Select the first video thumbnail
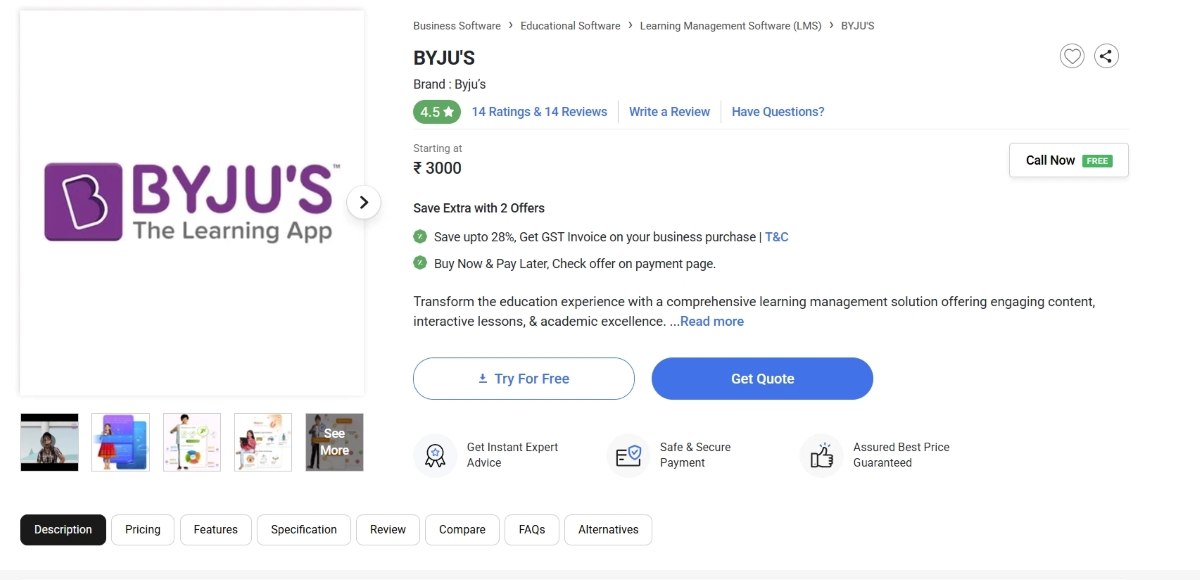 point(49,442)
